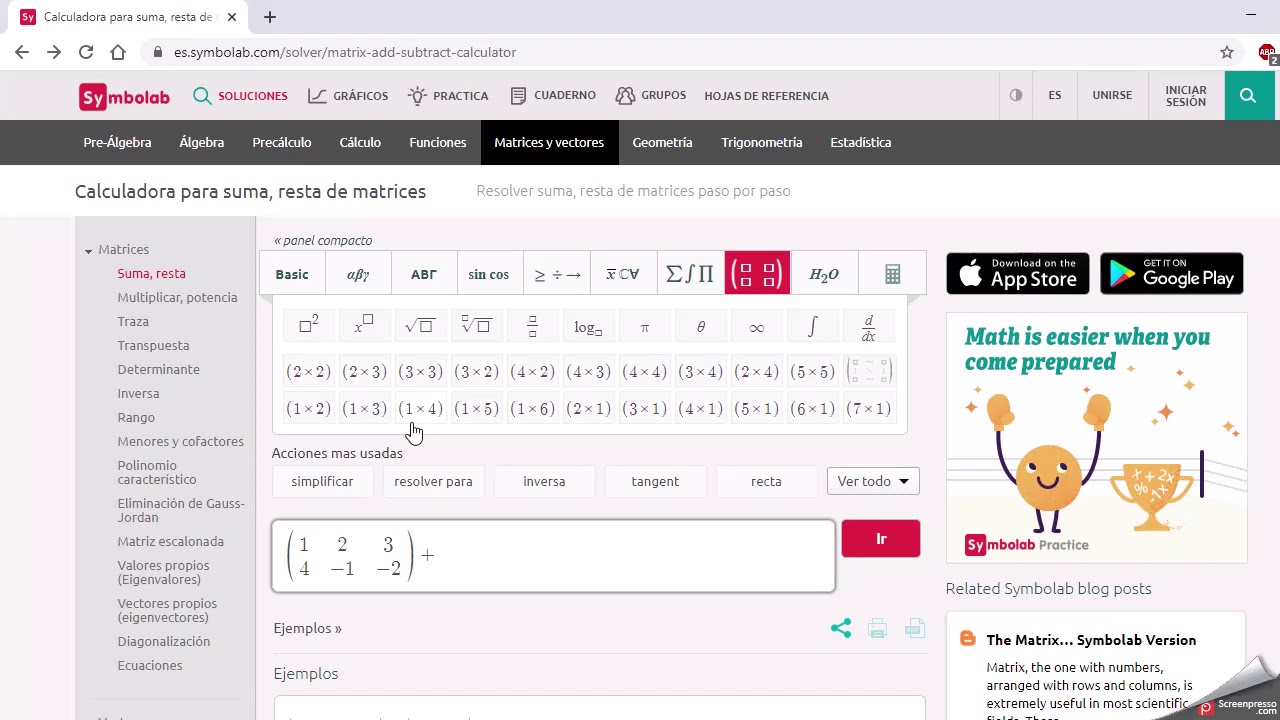Download via the App Store badge

[x=1018, y=273]
